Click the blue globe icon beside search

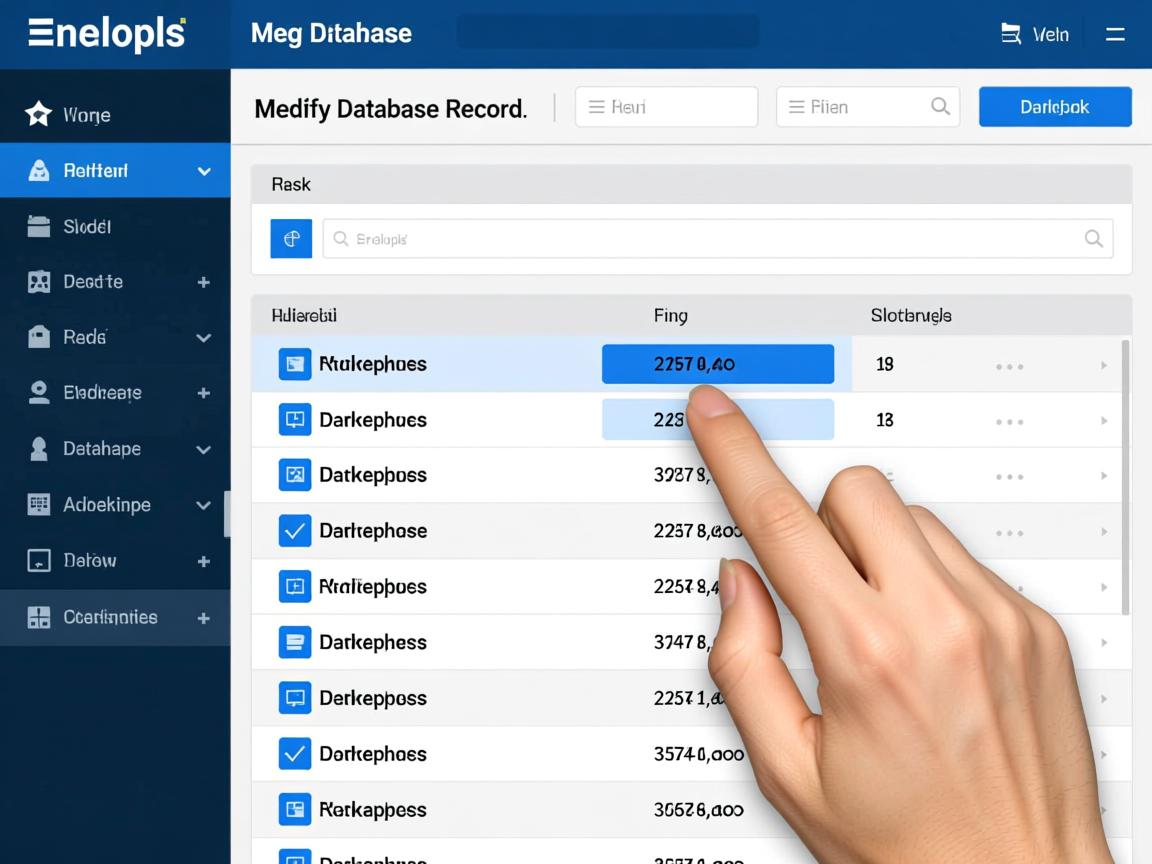(x=291, y=239)
